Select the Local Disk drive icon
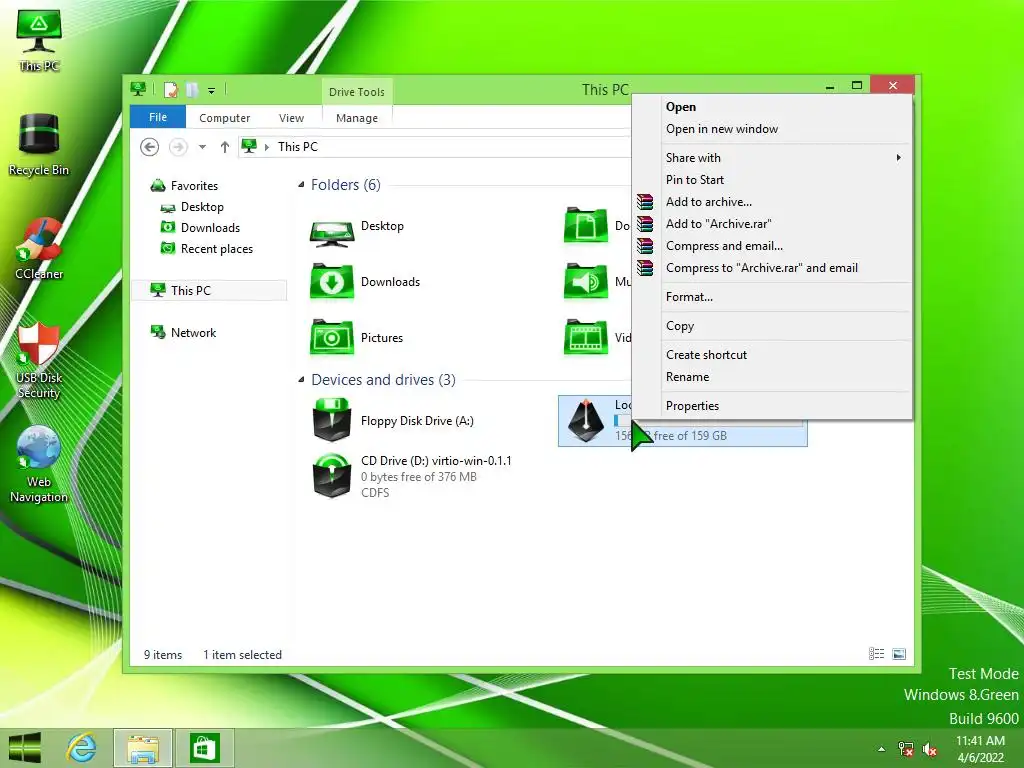1024x768 pixels. pyautogui.click(x=586, y=421)
